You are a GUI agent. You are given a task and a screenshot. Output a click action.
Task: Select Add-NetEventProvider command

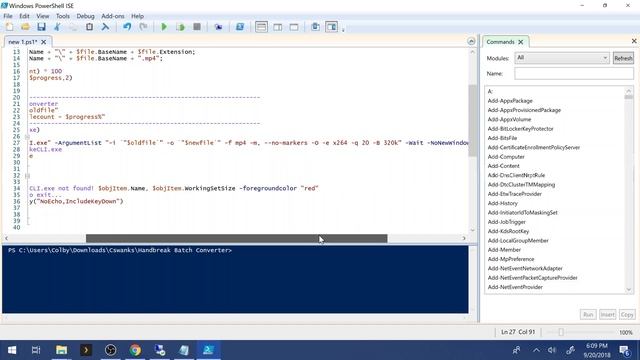click(515, 287)
